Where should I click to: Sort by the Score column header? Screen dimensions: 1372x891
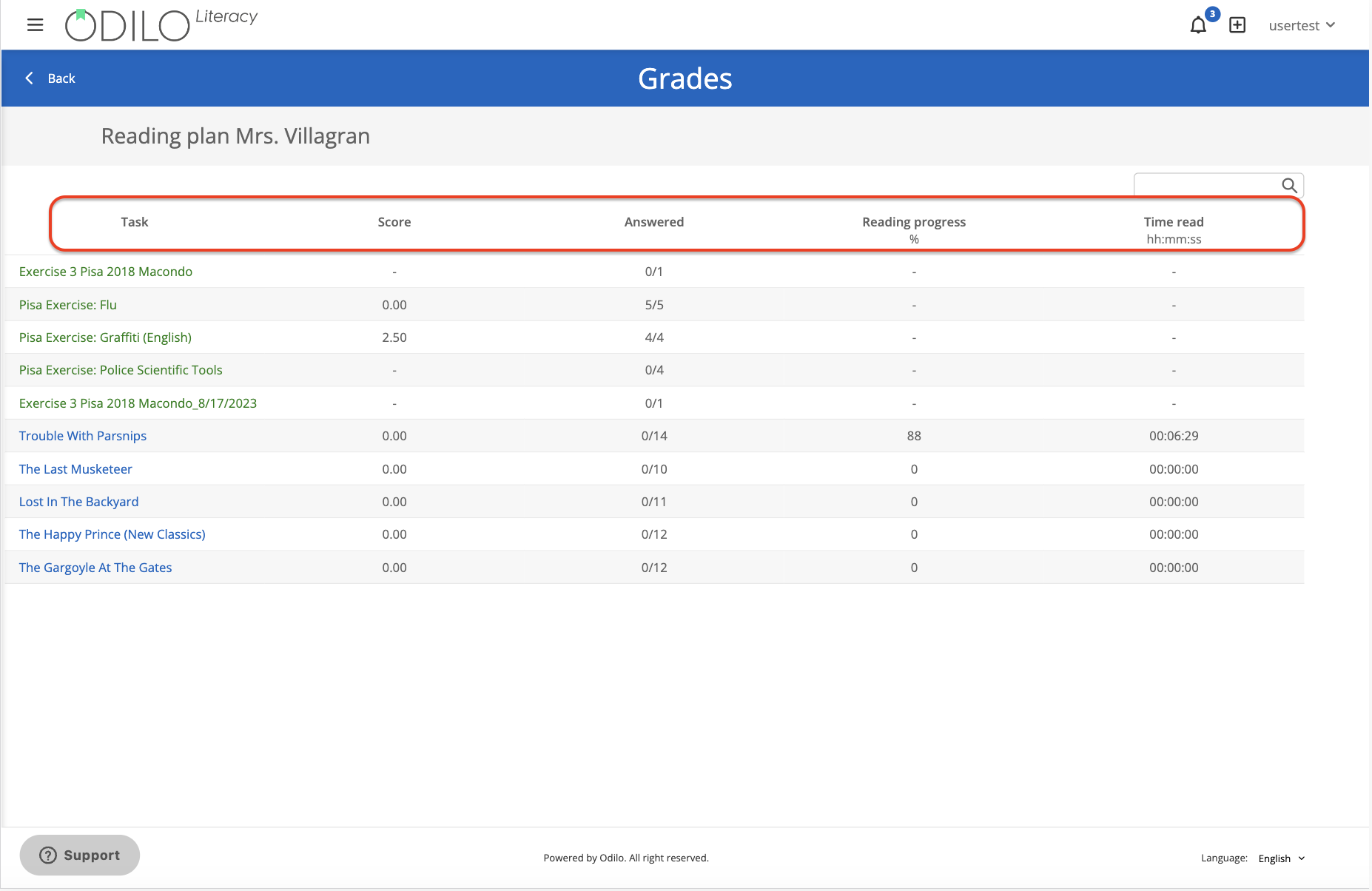394,221
